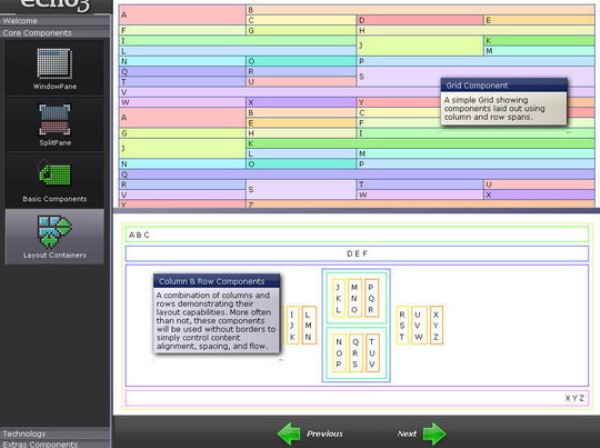Click the green Previous arrow icon
This screenshot has width=600, height=448.
point(289,433)
